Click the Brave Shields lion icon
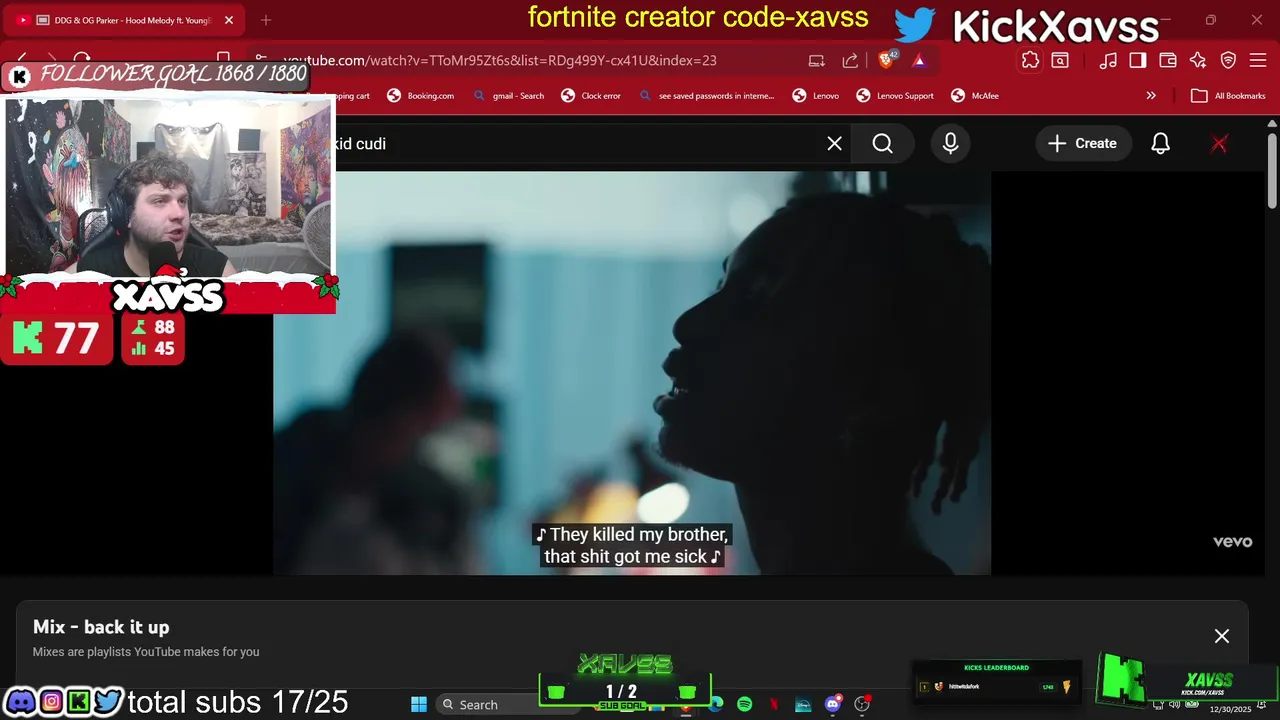 click(885, 60)
